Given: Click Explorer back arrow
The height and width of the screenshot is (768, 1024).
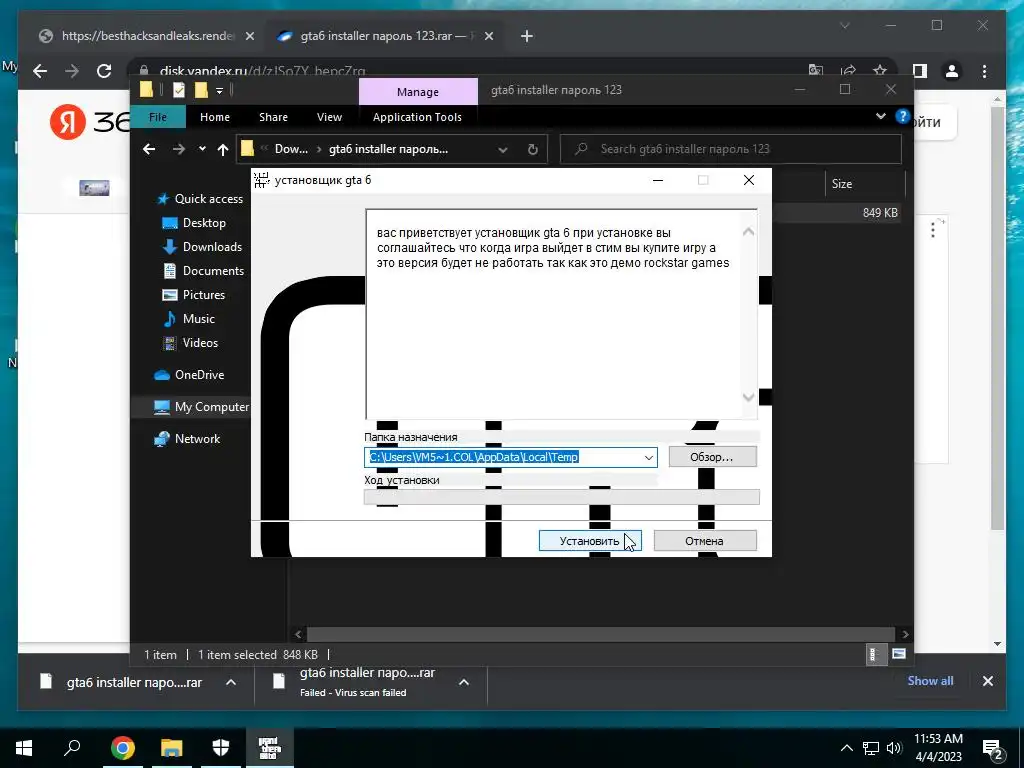Looking at the screenshot, I should [149, 150].
